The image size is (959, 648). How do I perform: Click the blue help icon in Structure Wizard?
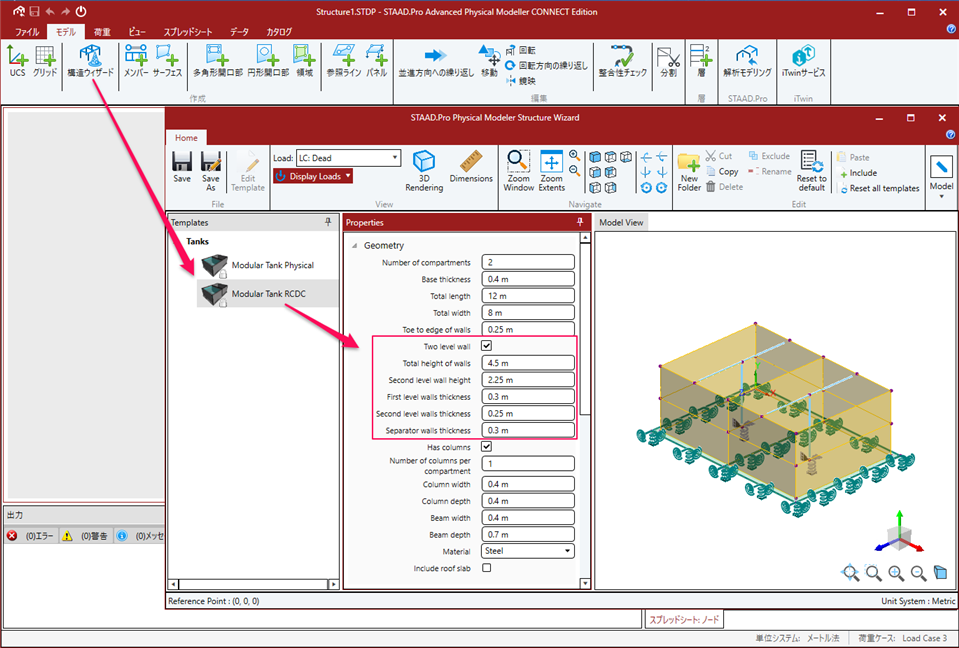click(x=950, y=134)
